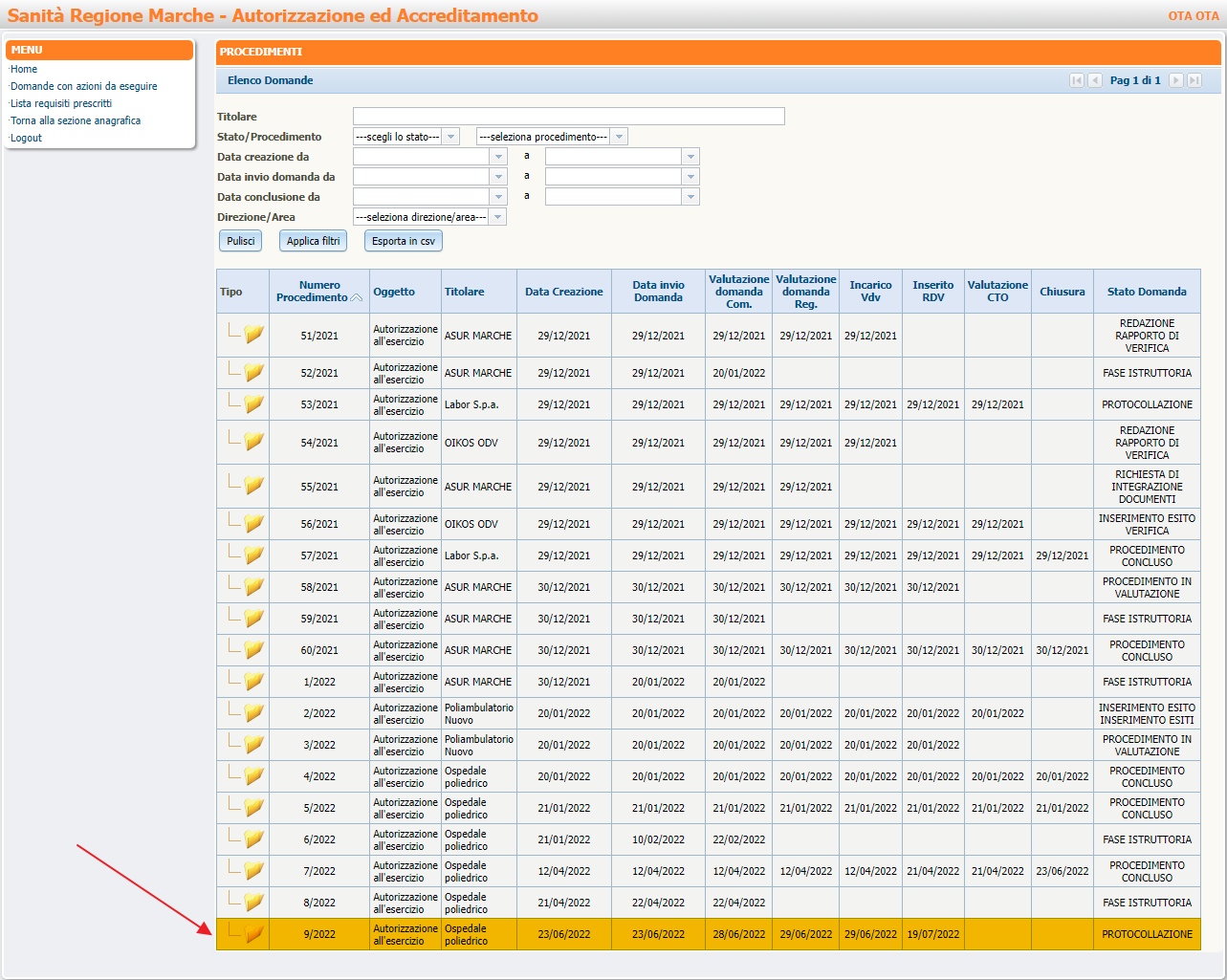
Task: Open folder icon for procedure 8/2022
Action: 253,903
